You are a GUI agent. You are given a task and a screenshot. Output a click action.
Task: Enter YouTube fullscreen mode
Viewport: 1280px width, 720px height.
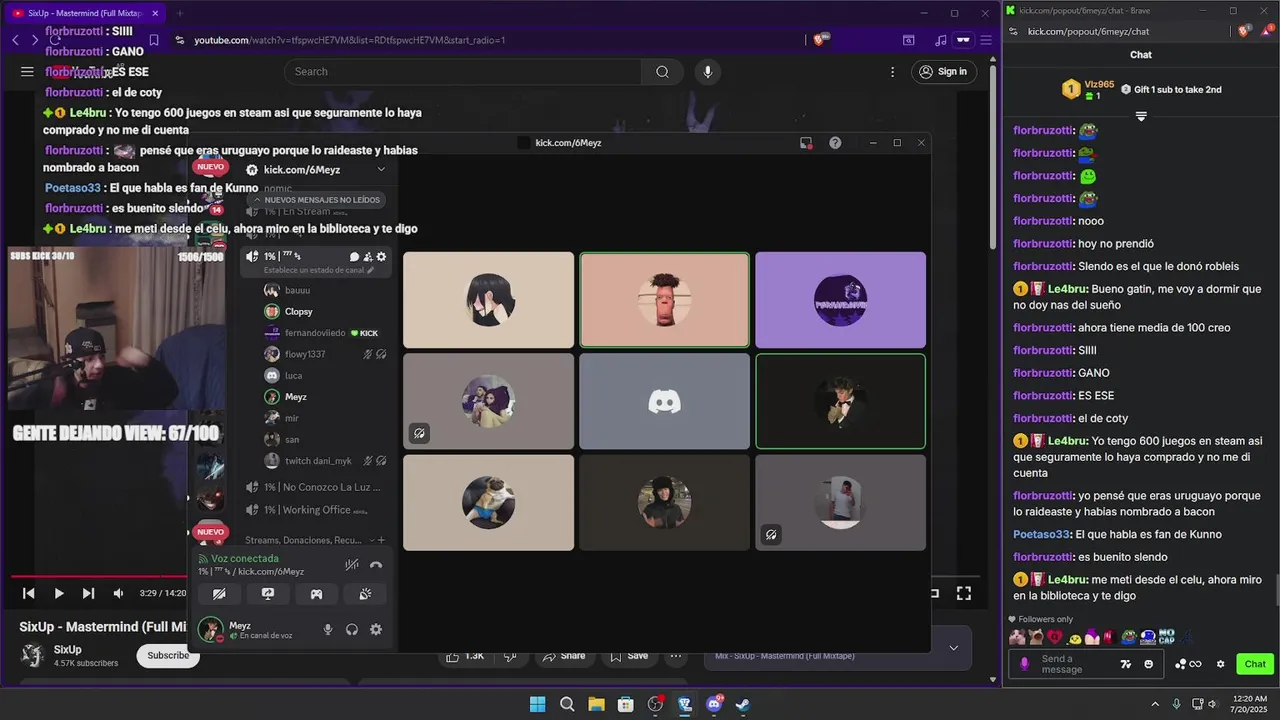[x=964, y=593]
